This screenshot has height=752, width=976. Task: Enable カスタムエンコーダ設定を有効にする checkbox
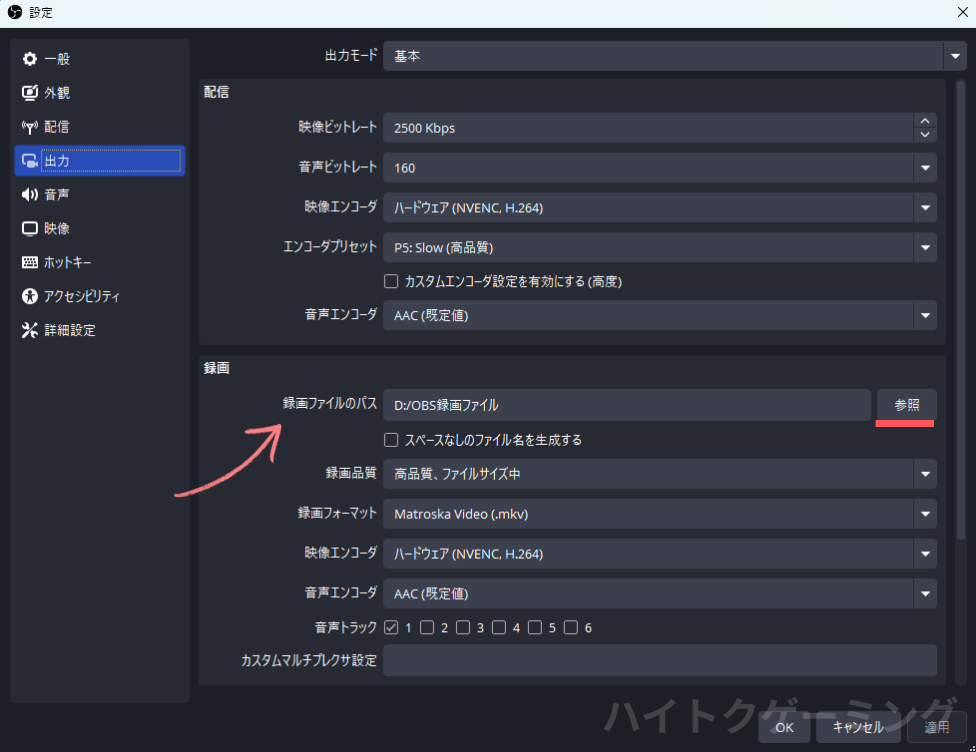pyautogui.click(x=391, y=281)
